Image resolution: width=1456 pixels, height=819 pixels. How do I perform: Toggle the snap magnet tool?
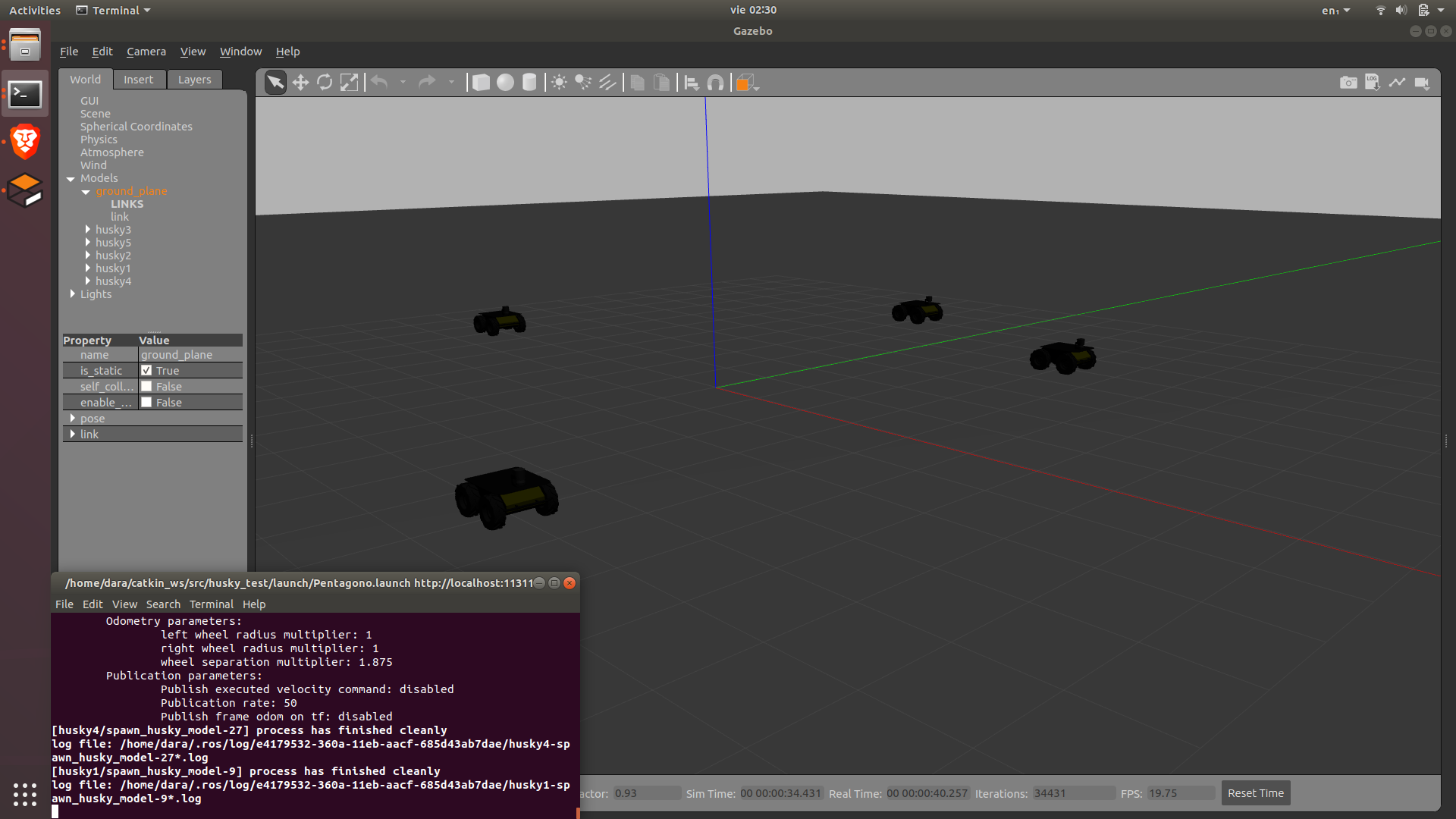click(x=715, y=83)
